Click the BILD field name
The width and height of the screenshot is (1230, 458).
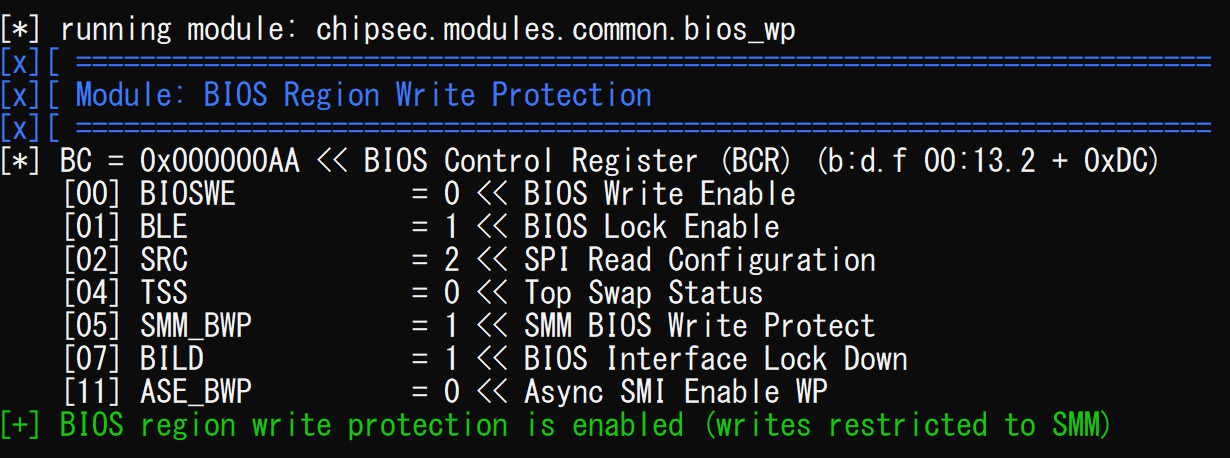172,359
